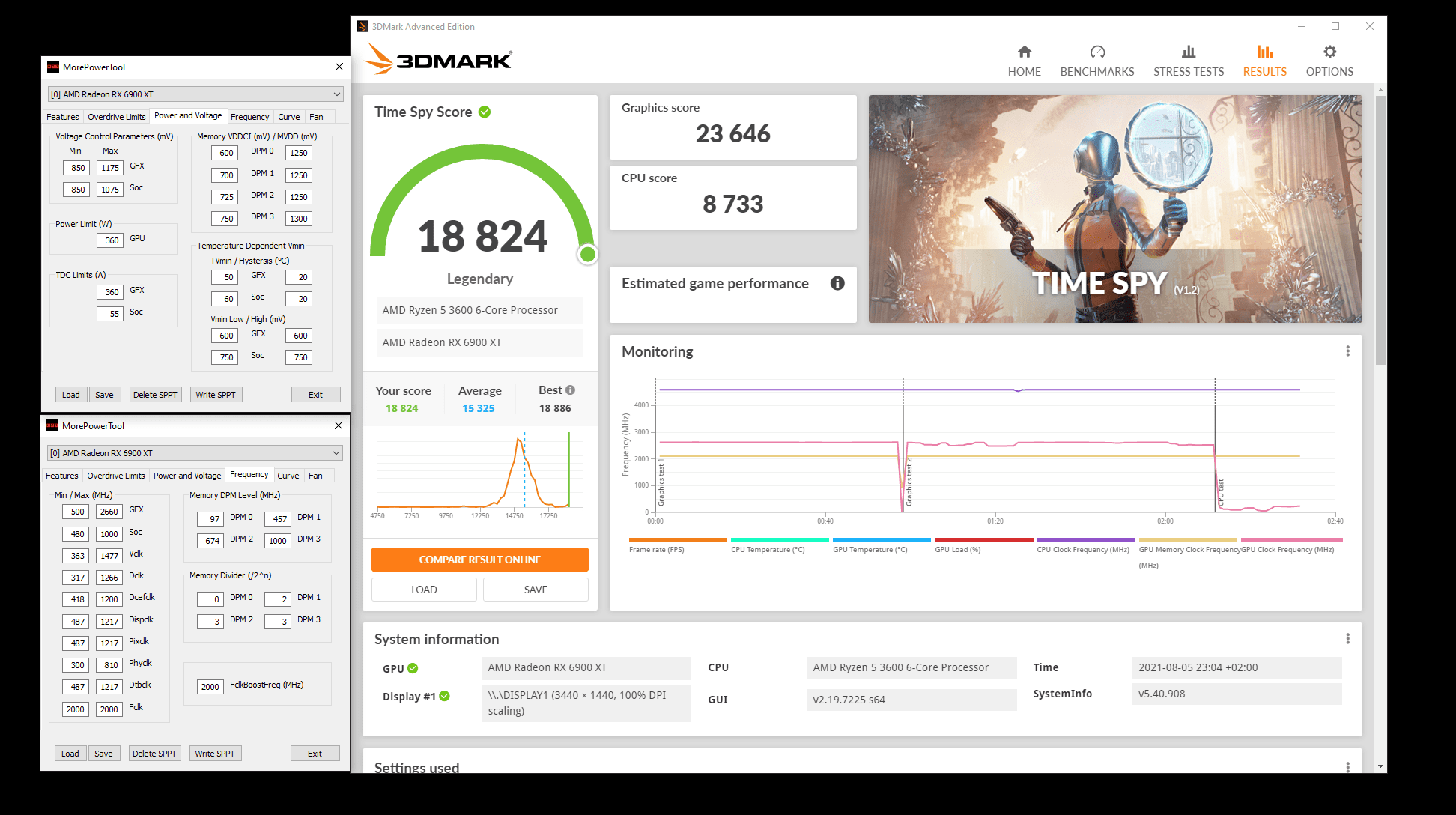Click the COMPARE RESULT ONLINE button

point(479,559)
